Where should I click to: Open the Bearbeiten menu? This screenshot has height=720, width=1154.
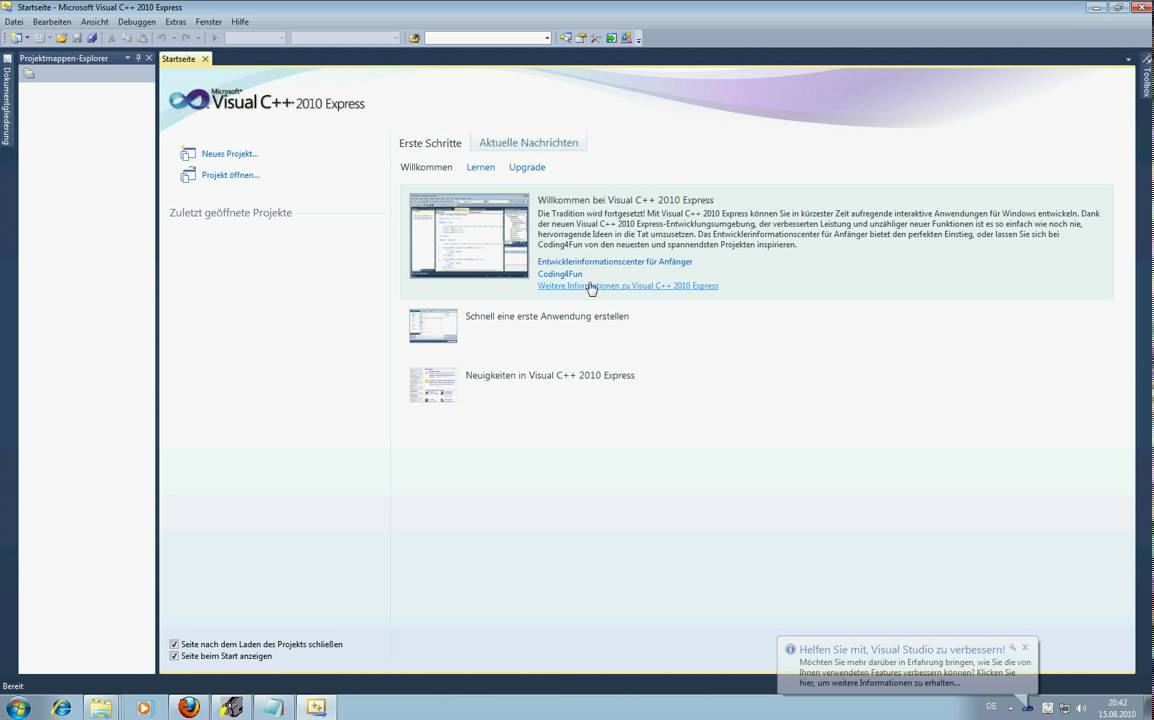52,22
